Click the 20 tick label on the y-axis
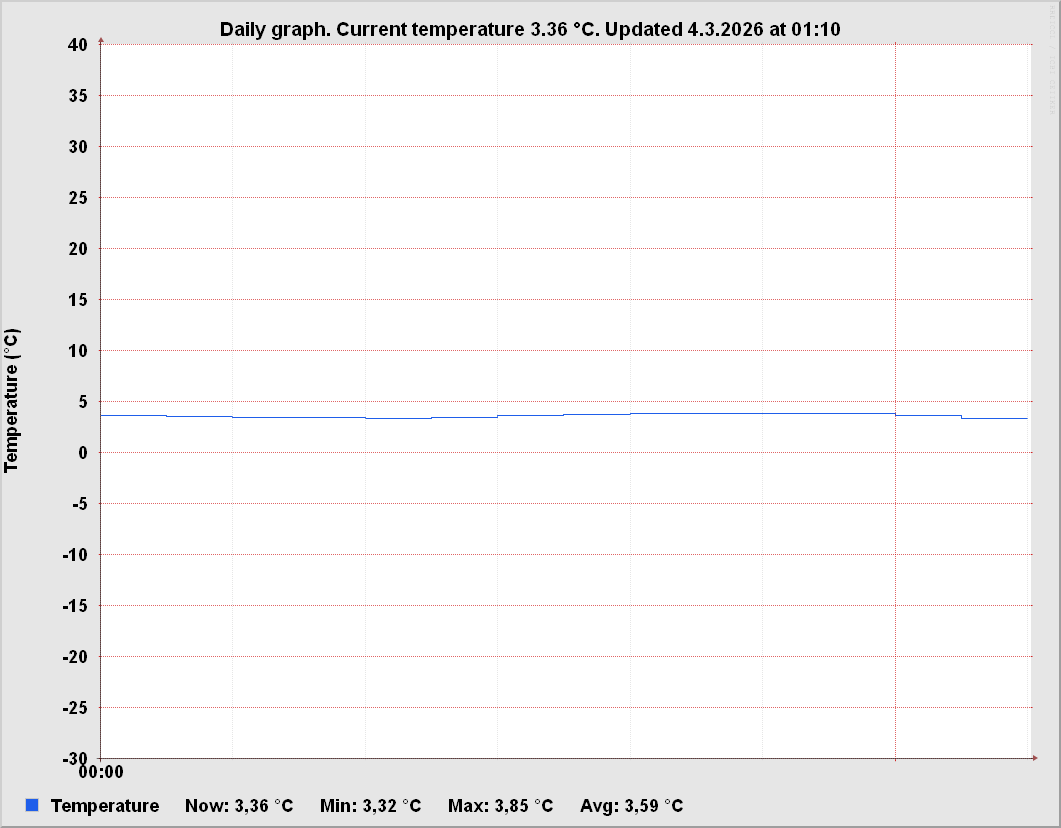Viewport: 1061px width, 828px height. tap(79, 248)
